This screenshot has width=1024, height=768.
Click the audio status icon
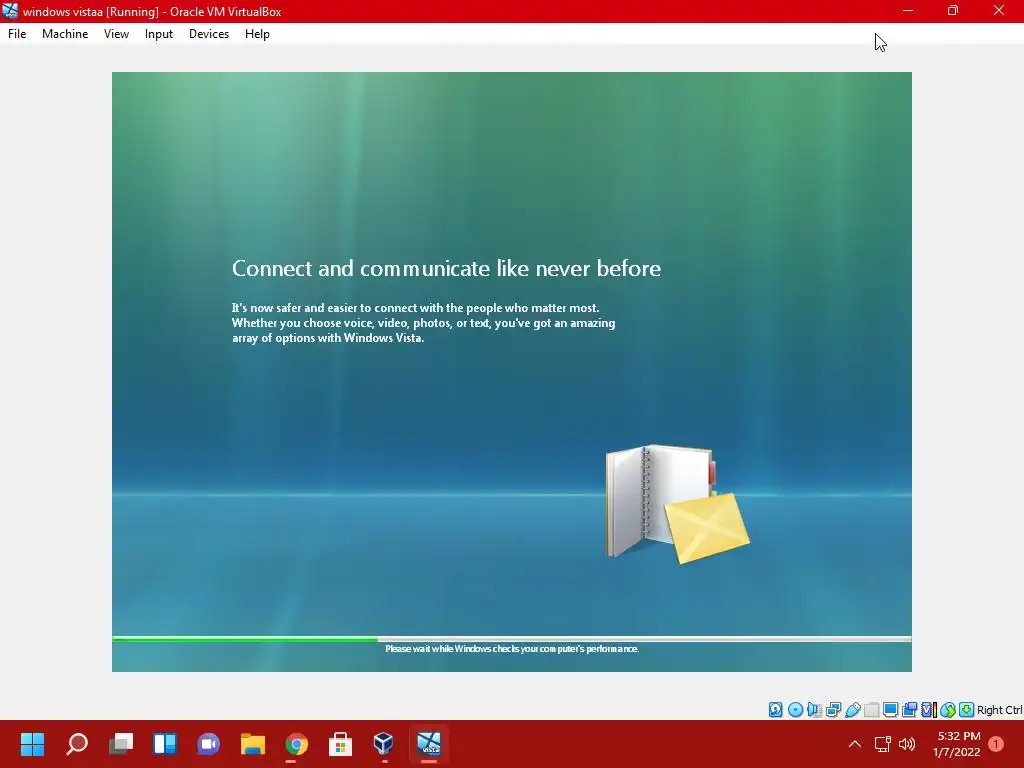[814, 709]
